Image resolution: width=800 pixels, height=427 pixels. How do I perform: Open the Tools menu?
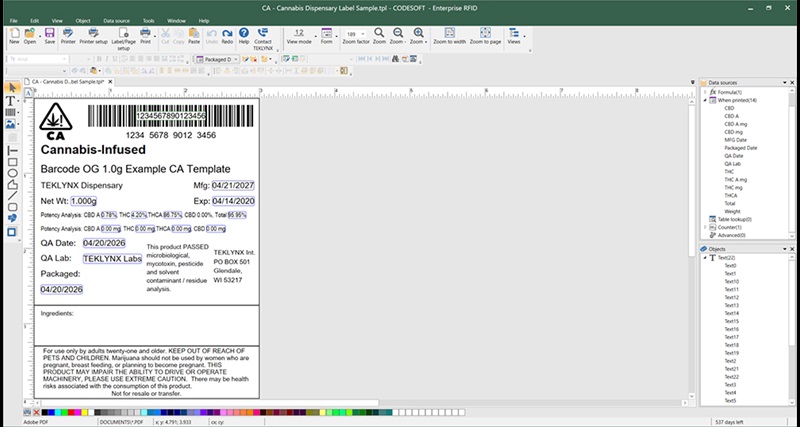click(x=148, y=21)
